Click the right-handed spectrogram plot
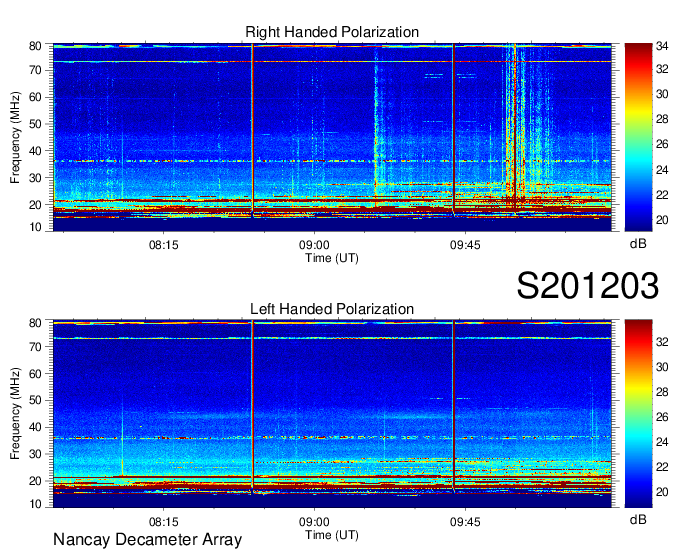This screenshot has width=680, height=552. coord(332,137)
